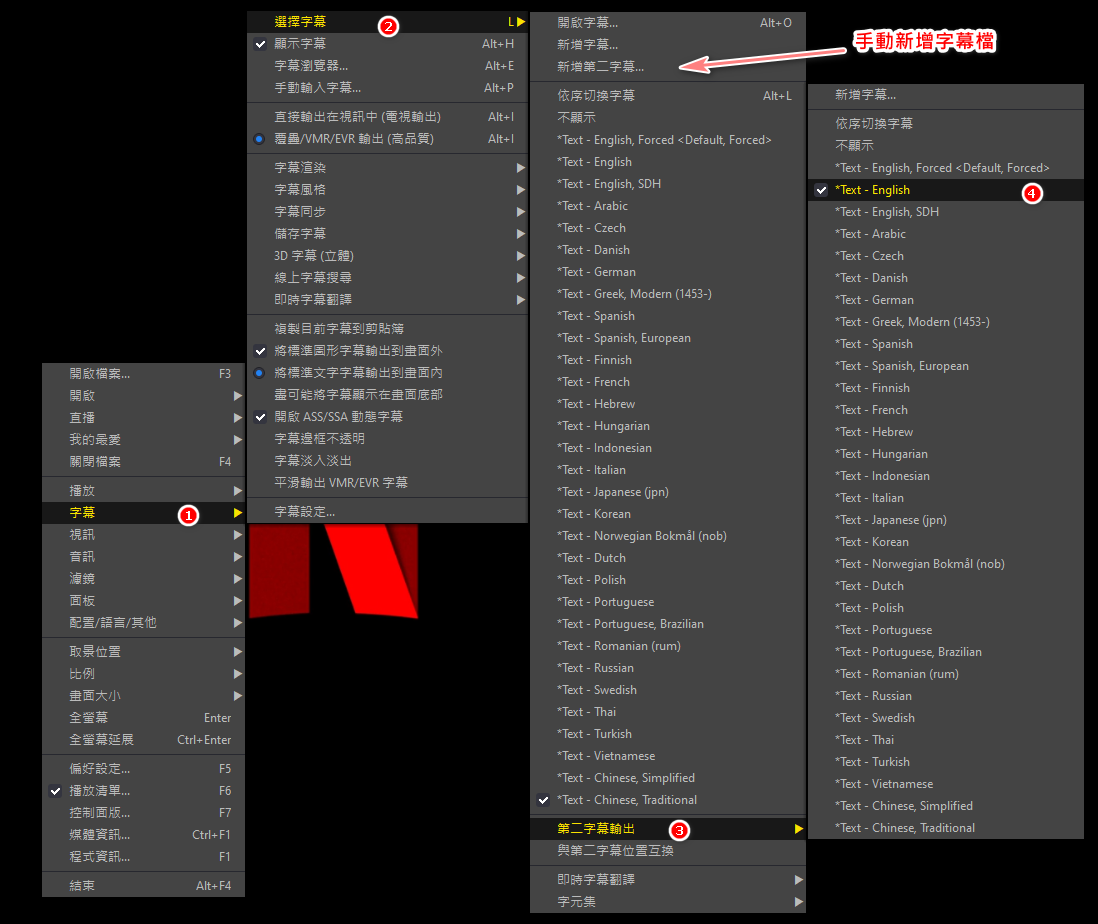The width and height of the screenshot is (1098, 924).
Task: Select 與第二字幕位置互換 menu item
Action: tap(615, 851)
